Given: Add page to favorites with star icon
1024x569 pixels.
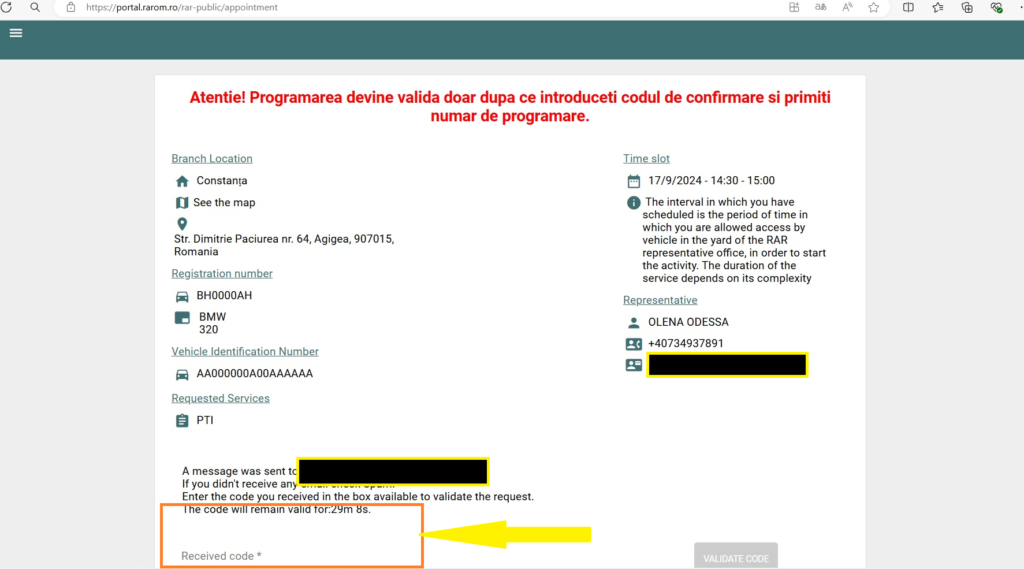Looking at the screenshot, I should click(x=873, y=7).
